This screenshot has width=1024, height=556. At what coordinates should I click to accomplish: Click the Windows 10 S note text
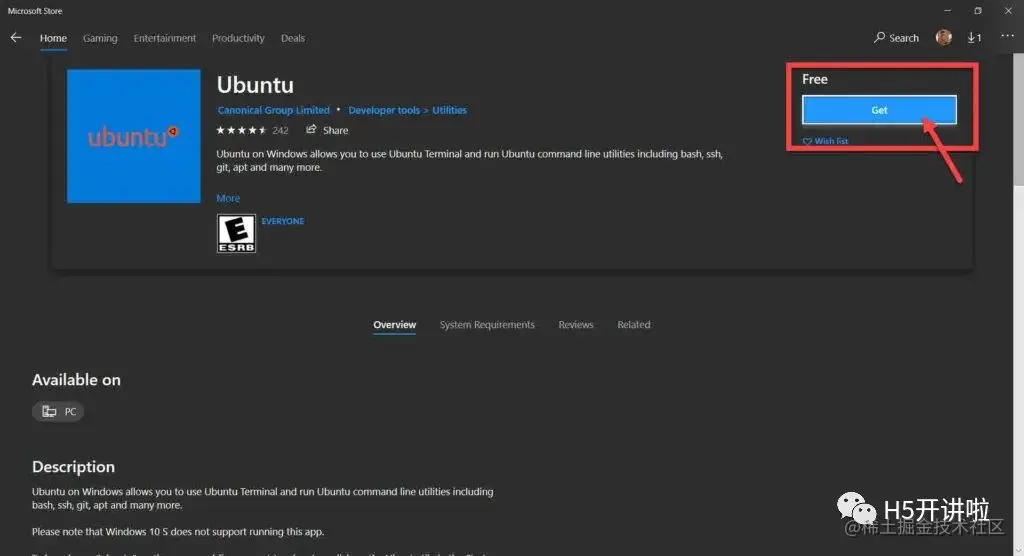click(x=178, y=532)
